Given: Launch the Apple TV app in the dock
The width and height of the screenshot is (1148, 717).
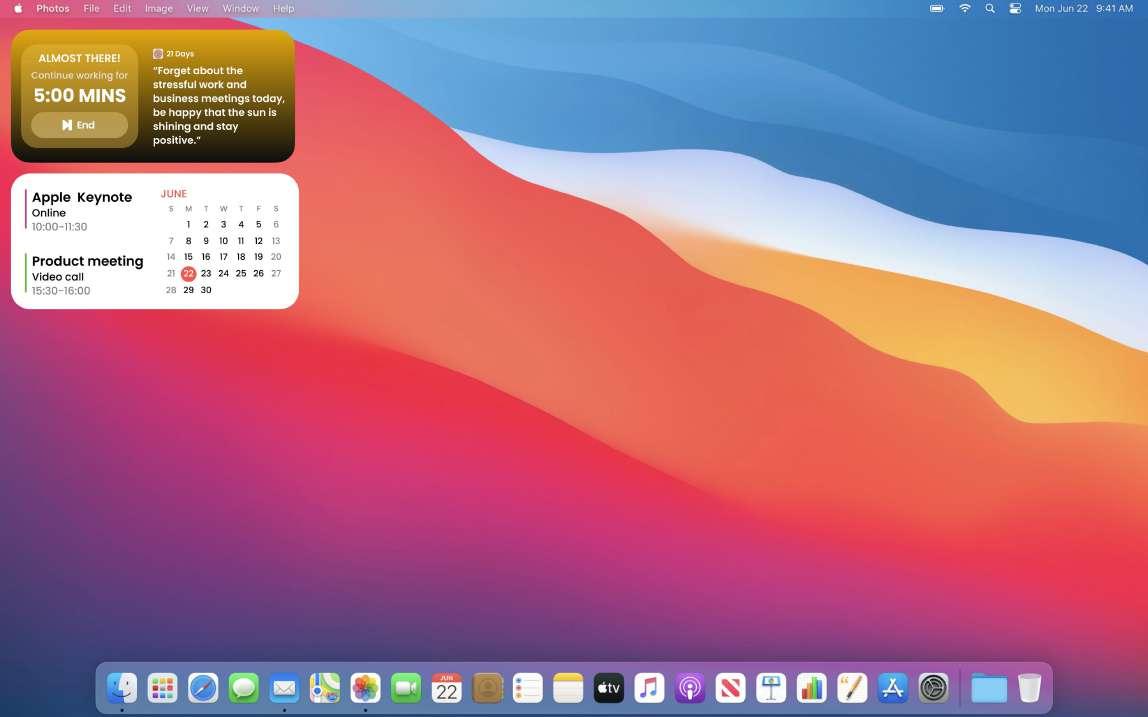Looking at the screenshot, I should (608, 688).
